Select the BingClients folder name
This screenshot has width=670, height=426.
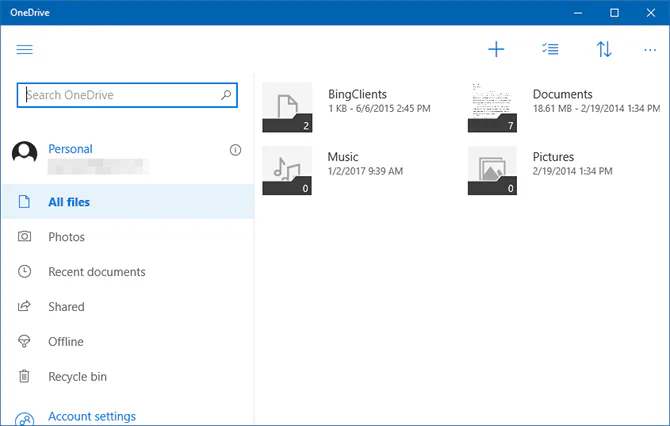[357, 94]
